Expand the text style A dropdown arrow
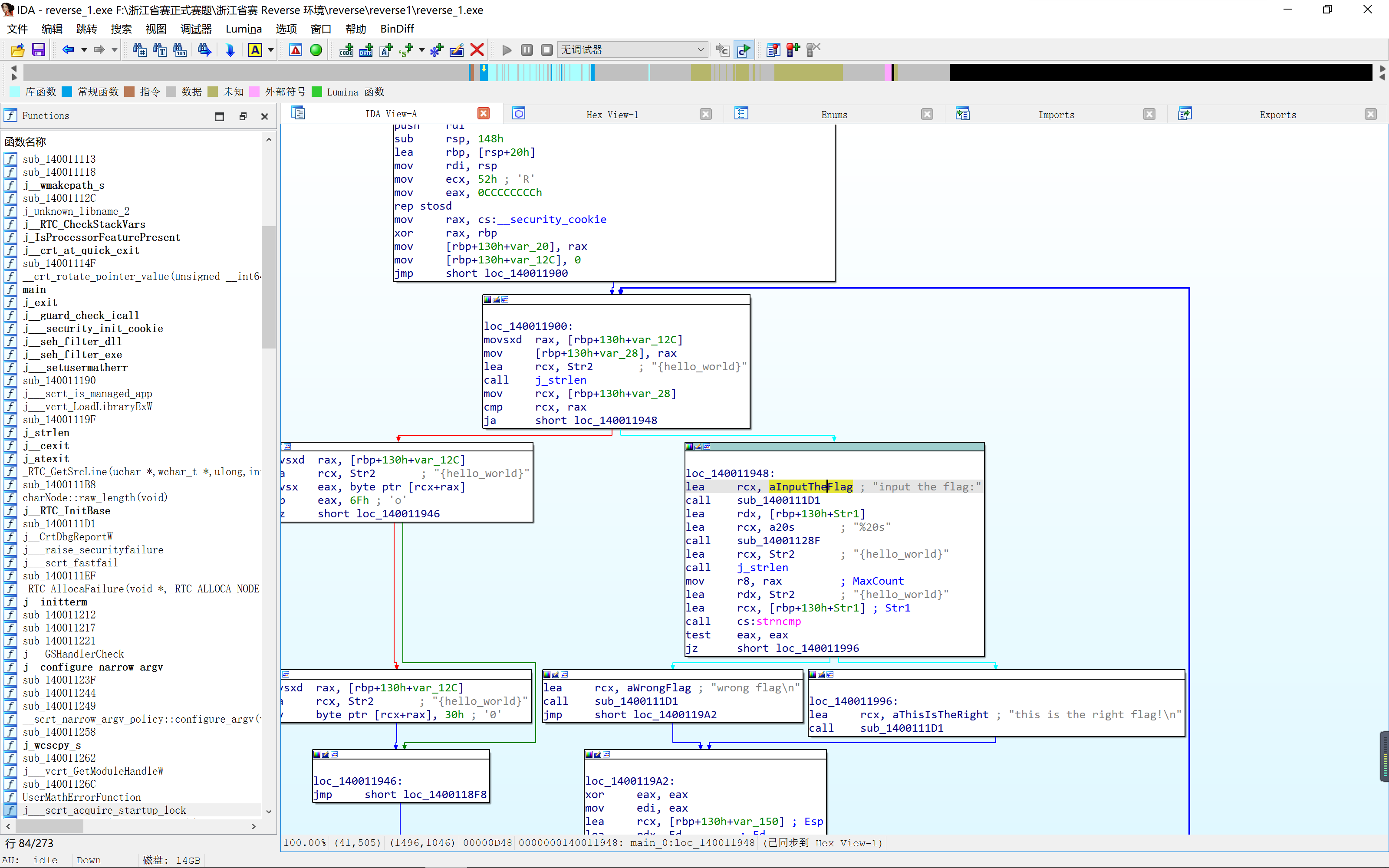This screenshot has height=868, width=1389. click(270, 50)
